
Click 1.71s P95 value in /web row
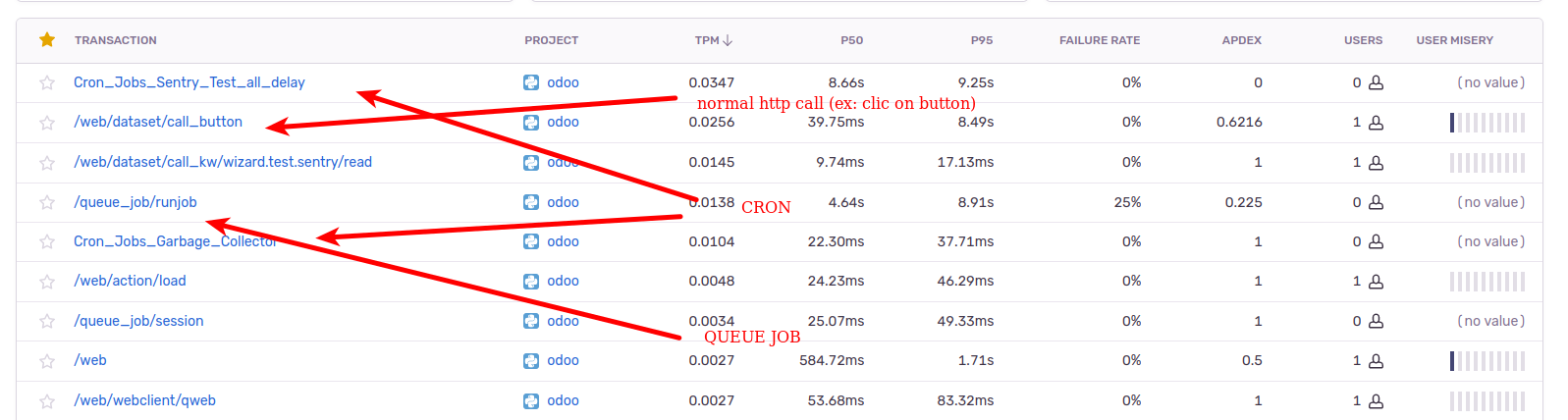[x=976, y=360]
